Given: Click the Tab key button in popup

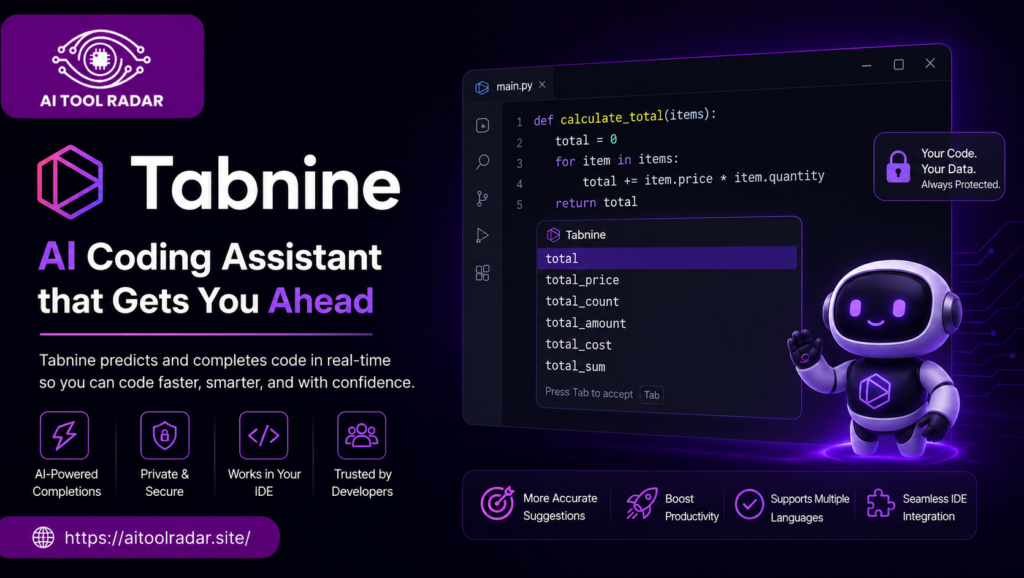Looking at the screenshot, I should click(652, 394).
